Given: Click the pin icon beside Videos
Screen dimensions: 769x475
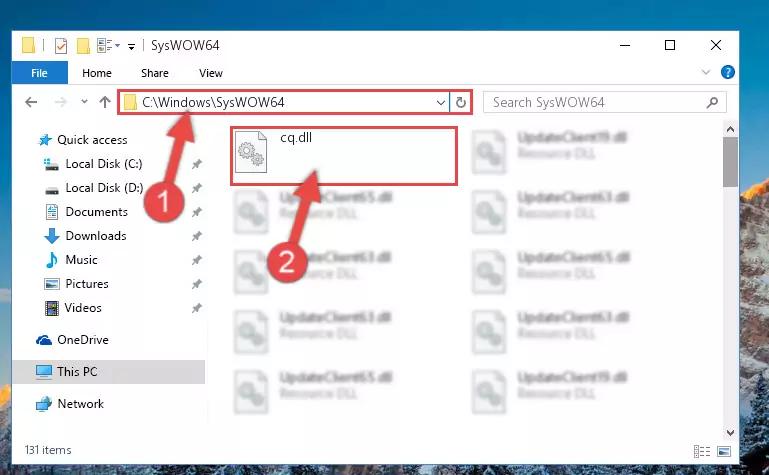Looking at the screenshot, I should 197,308.
